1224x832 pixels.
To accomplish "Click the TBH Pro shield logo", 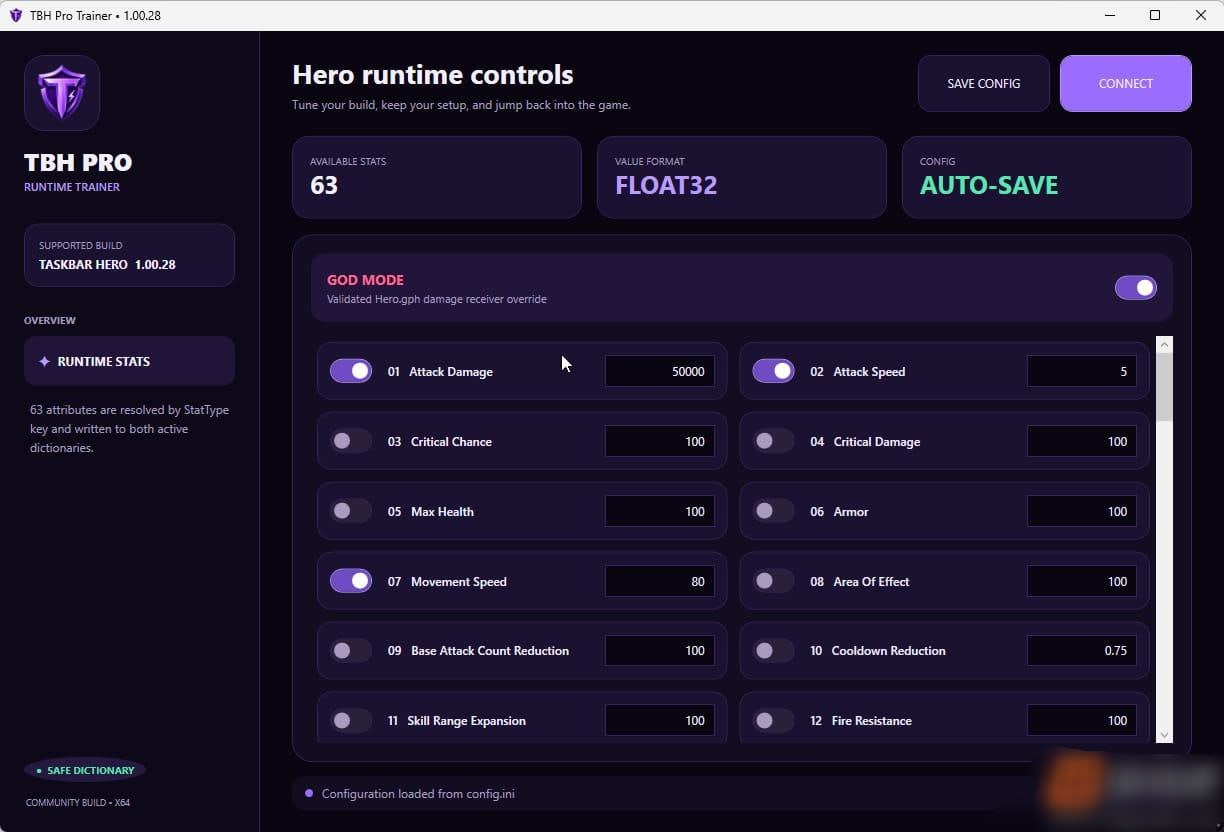I will [x=62, y=93].
